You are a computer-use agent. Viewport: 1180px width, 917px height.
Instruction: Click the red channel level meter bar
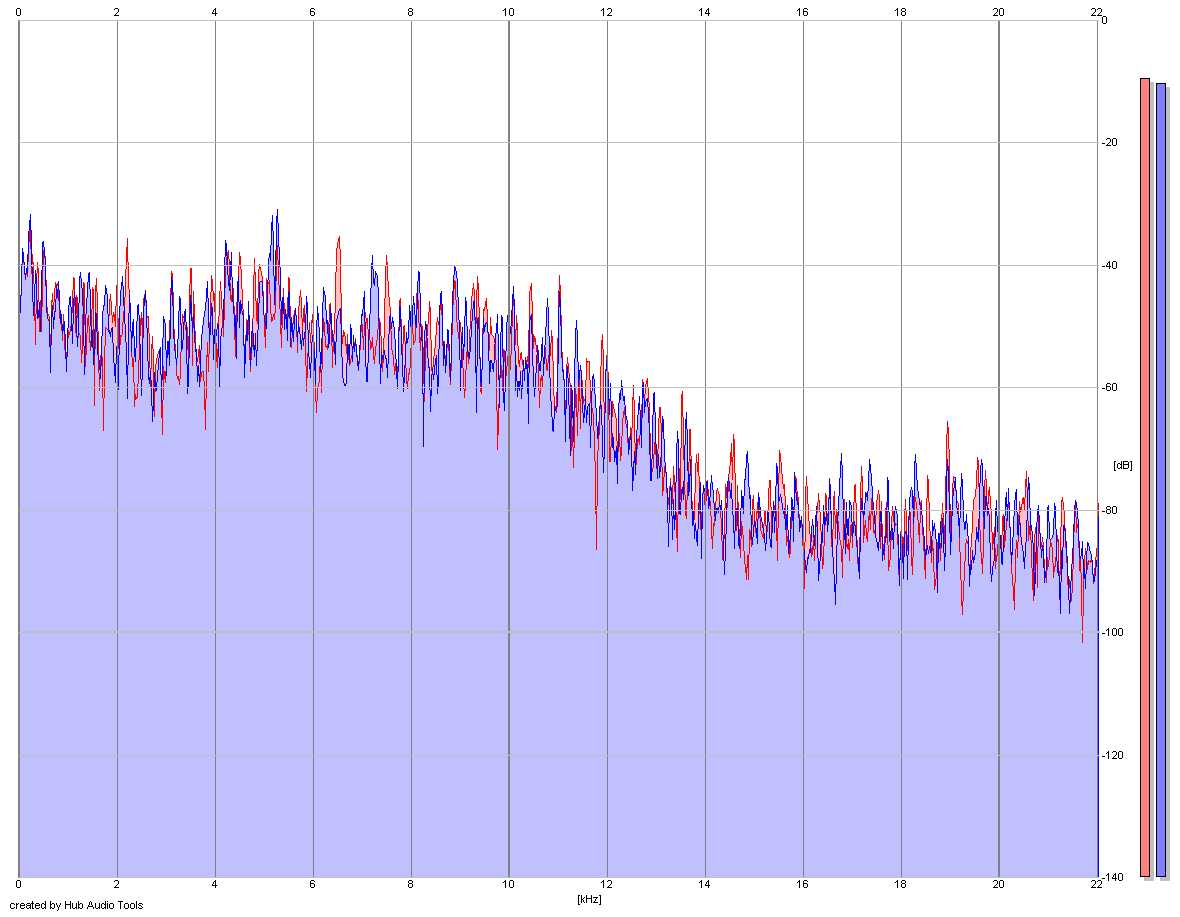click(x=1145, y=477)
